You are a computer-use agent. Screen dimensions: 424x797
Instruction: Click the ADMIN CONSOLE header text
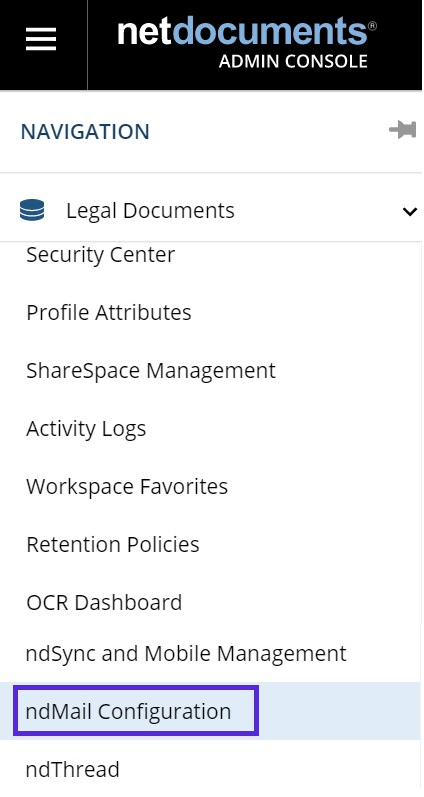point(293,62)
